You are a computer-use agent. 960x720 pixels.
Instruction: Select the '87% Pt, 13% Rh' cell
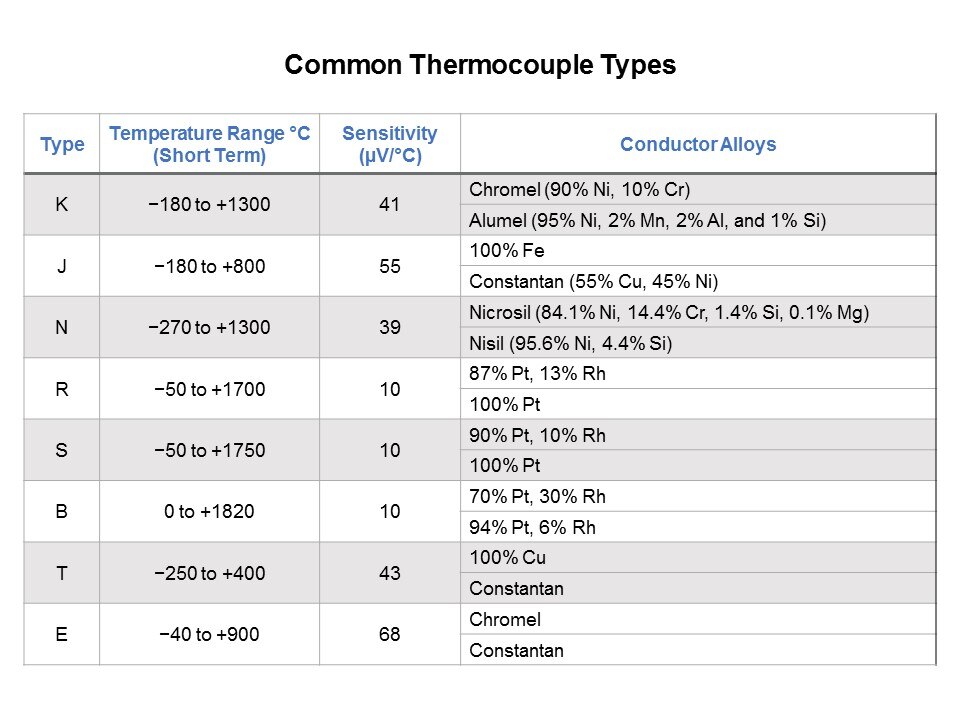[x=698, y=374]
